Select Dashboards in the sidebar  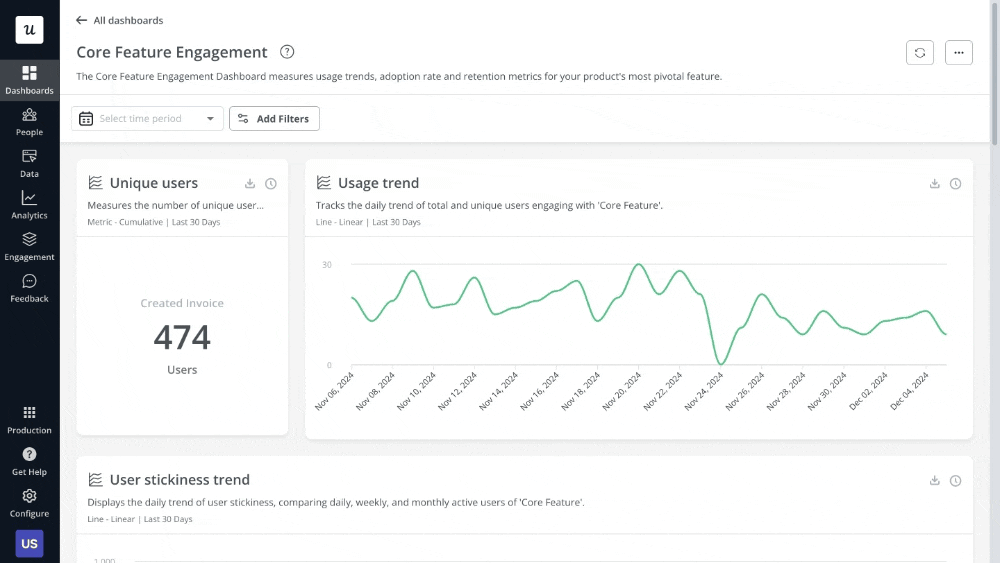click(x=29, y=80)
